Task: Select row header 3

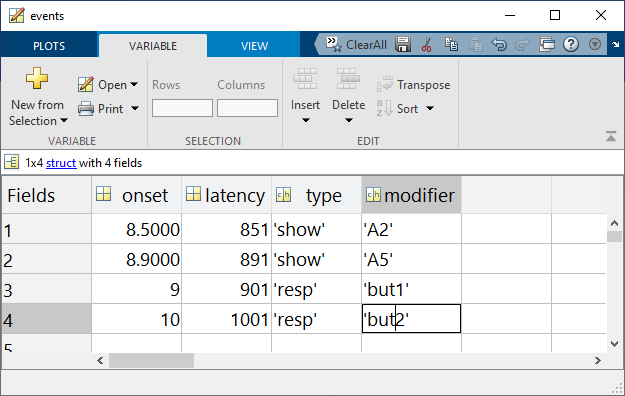Action: (46, 289)
